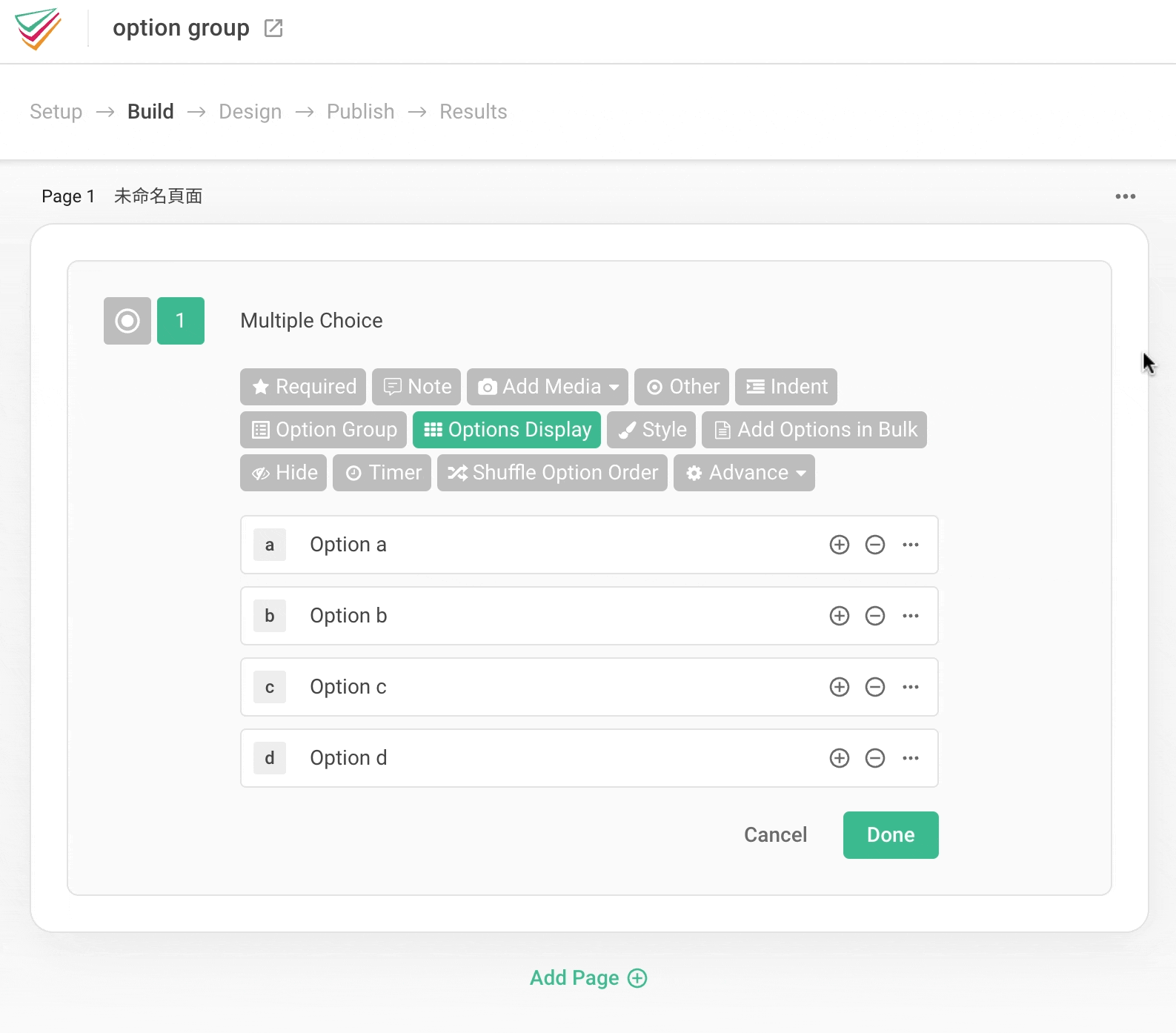Image resolution: width=1176 pixels, height=1033 pixels.
Task: Expand the Advance dropdown
Action: click(744, 473)
